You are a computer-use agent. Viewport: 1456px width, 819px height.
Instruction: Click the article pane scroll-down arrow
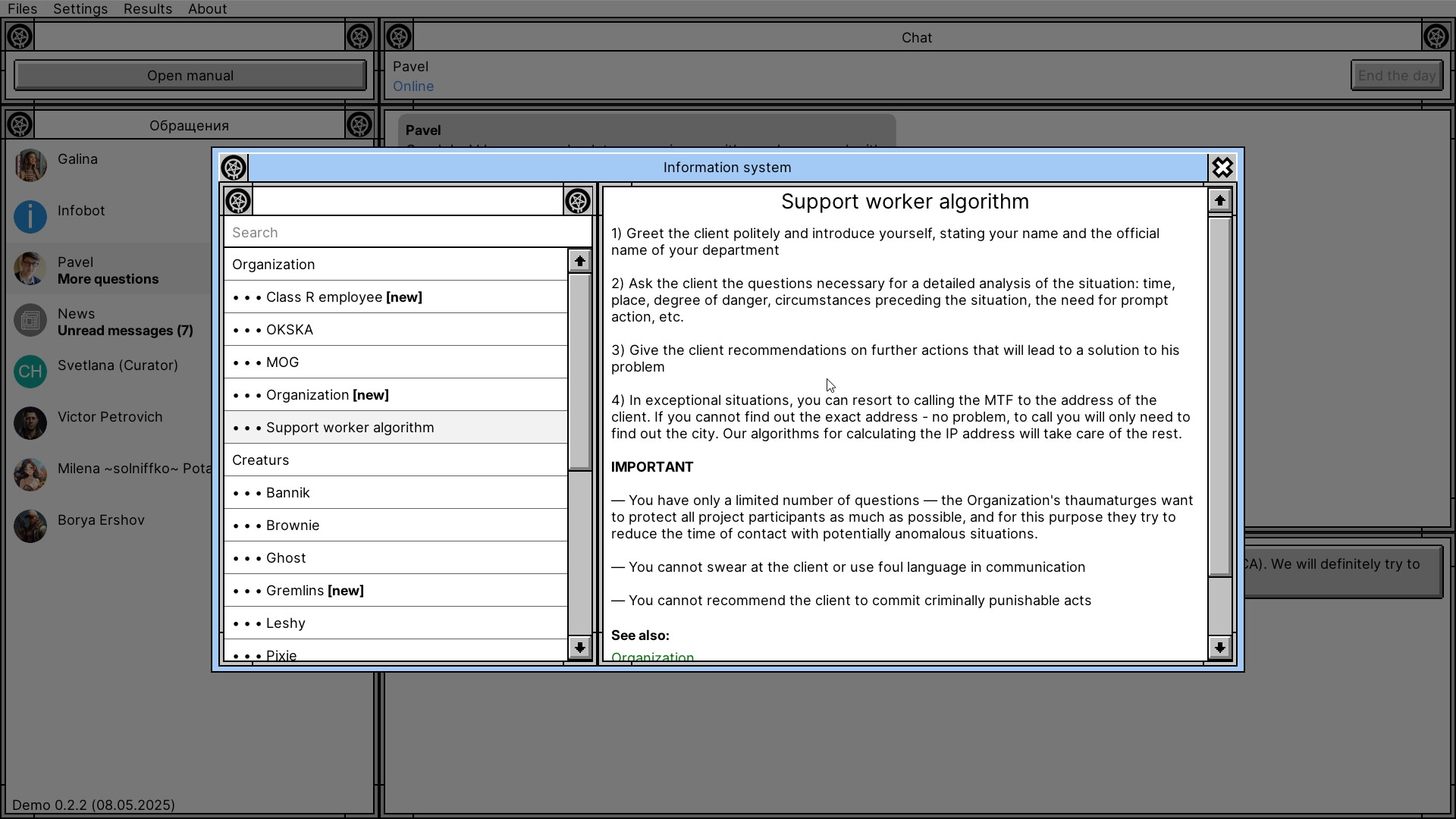[x=1219, y=647]
